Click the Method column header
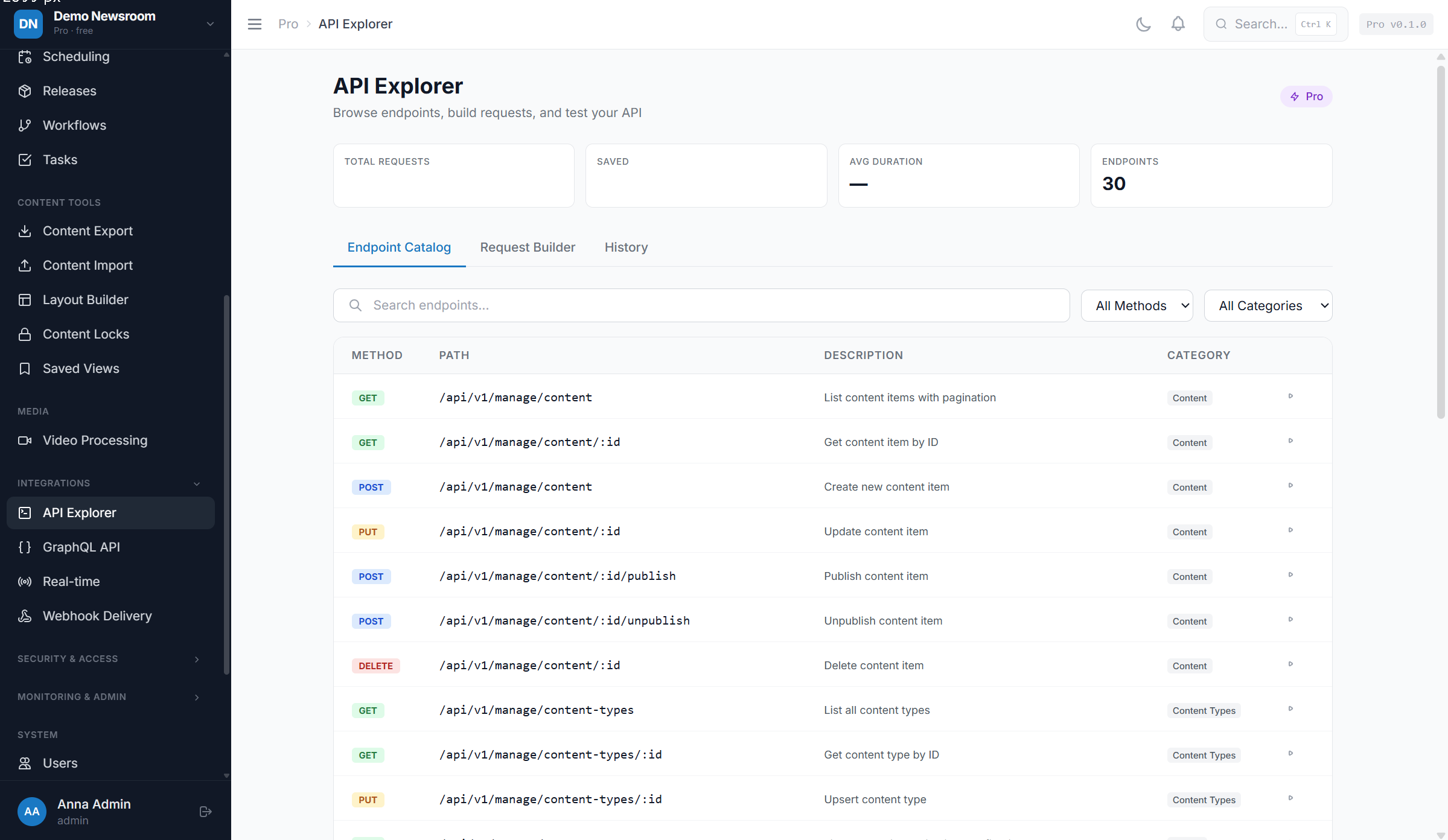 377,355
